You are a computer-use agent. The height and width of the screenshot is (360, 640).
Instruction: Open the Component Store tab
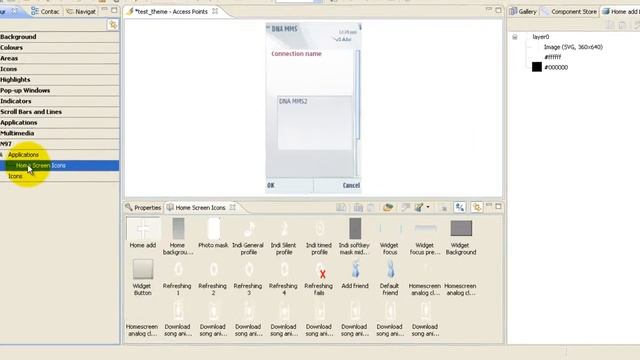pos(569,12)
